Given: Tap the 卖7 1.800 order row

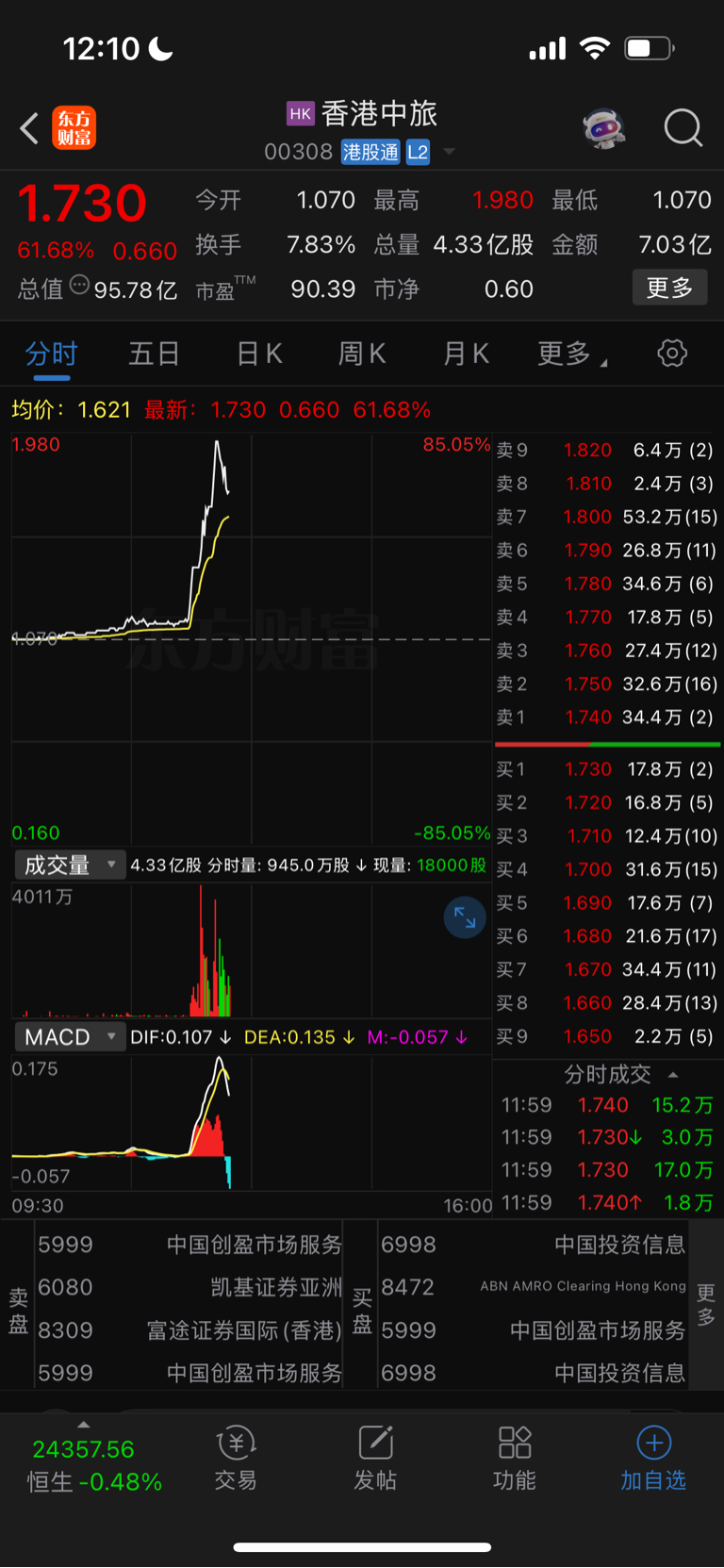Looking at the screenshot, I should point(606,517).
